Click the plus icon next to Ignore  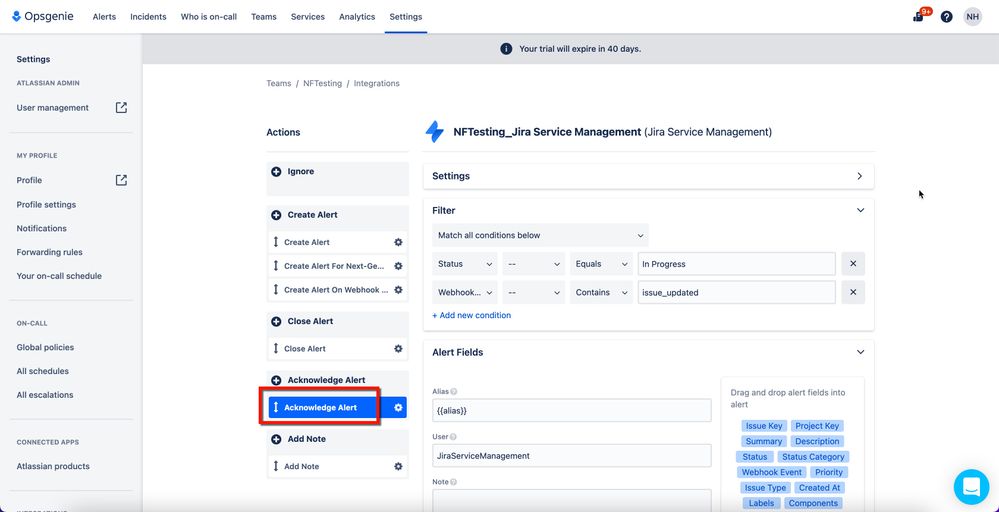[277, 171]
